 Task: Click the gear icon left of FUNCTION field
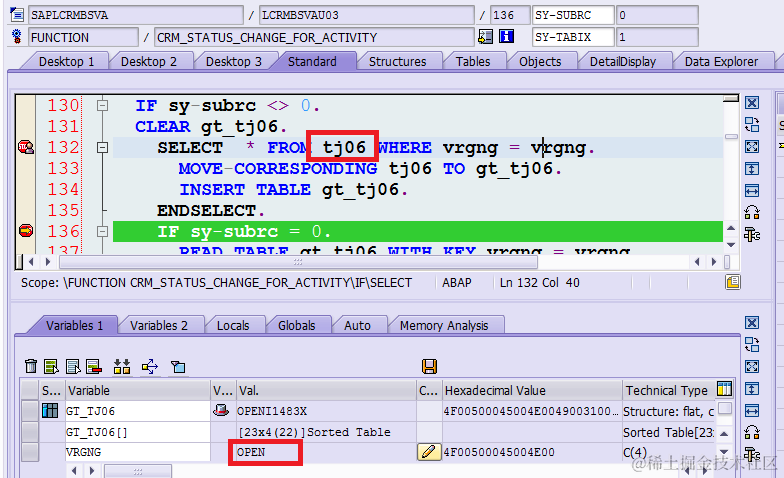pyautogui.click(x=16, y=36)
